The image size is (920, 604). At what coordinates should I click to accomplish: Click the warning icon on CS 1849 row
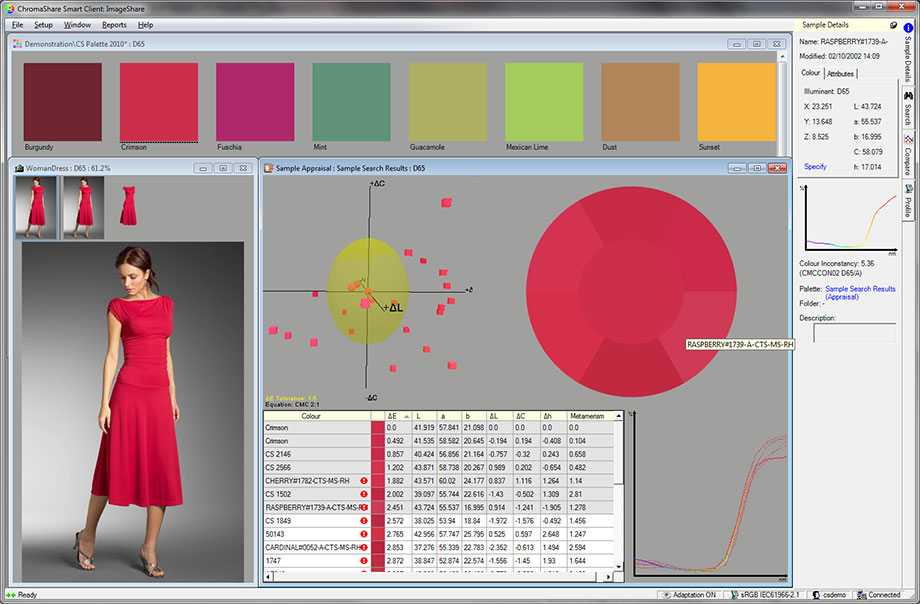(x=364, y=521)
